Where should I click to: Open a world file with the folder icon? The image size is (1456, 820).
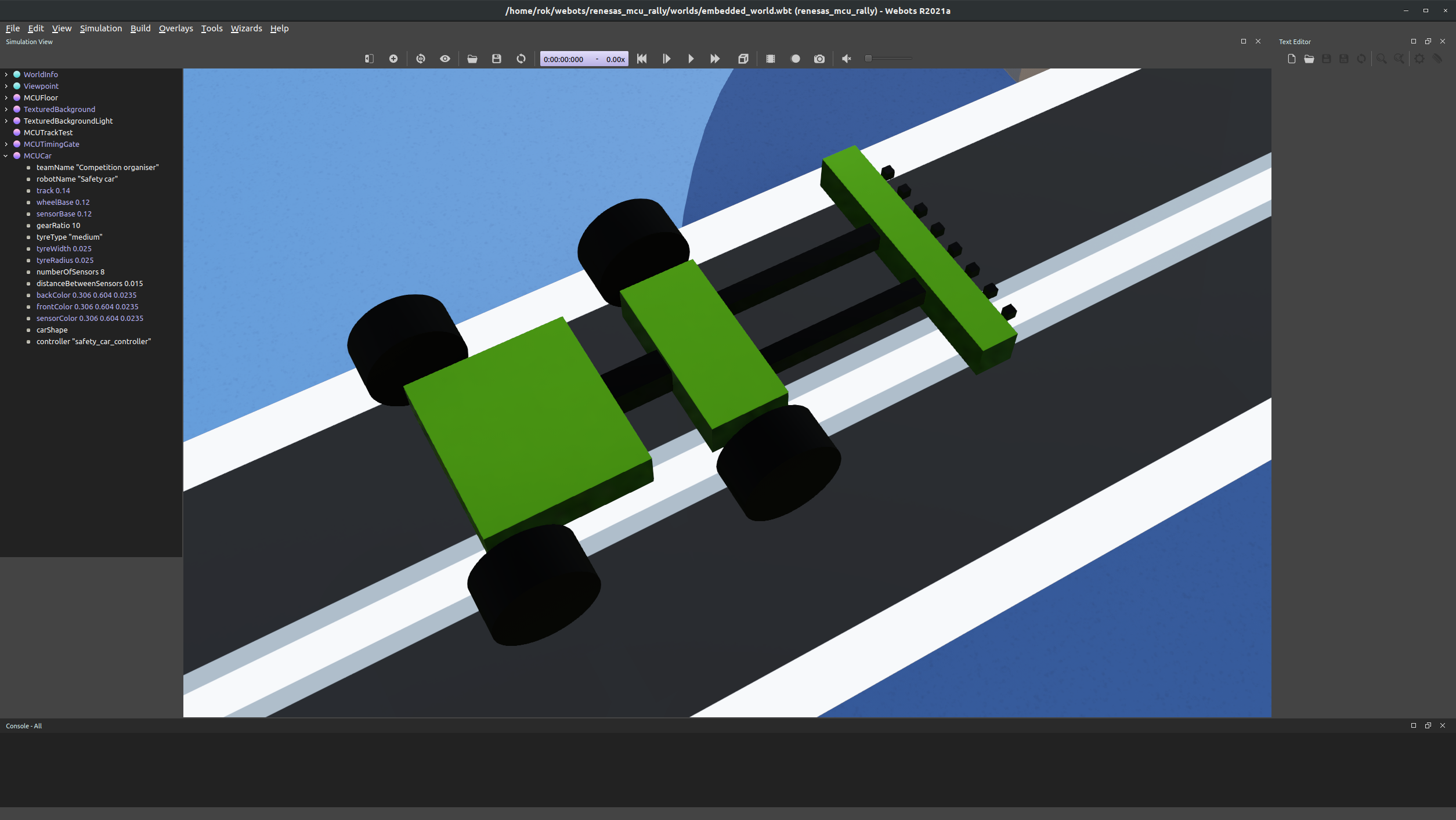[x=472, y=58]
